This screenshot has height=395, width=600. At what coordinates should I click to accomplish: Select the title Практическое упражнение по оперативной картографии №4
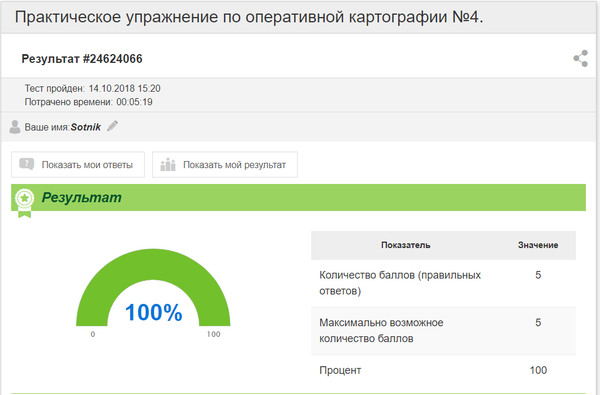pyautogui.click(x=249, y=17)
